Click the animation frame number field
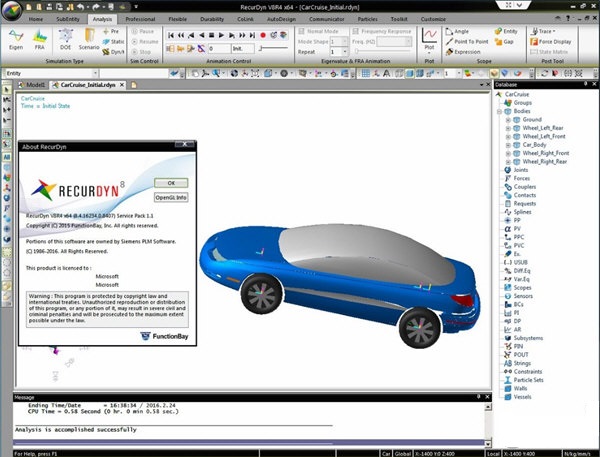Screen dimensions: 600x457 219,49
